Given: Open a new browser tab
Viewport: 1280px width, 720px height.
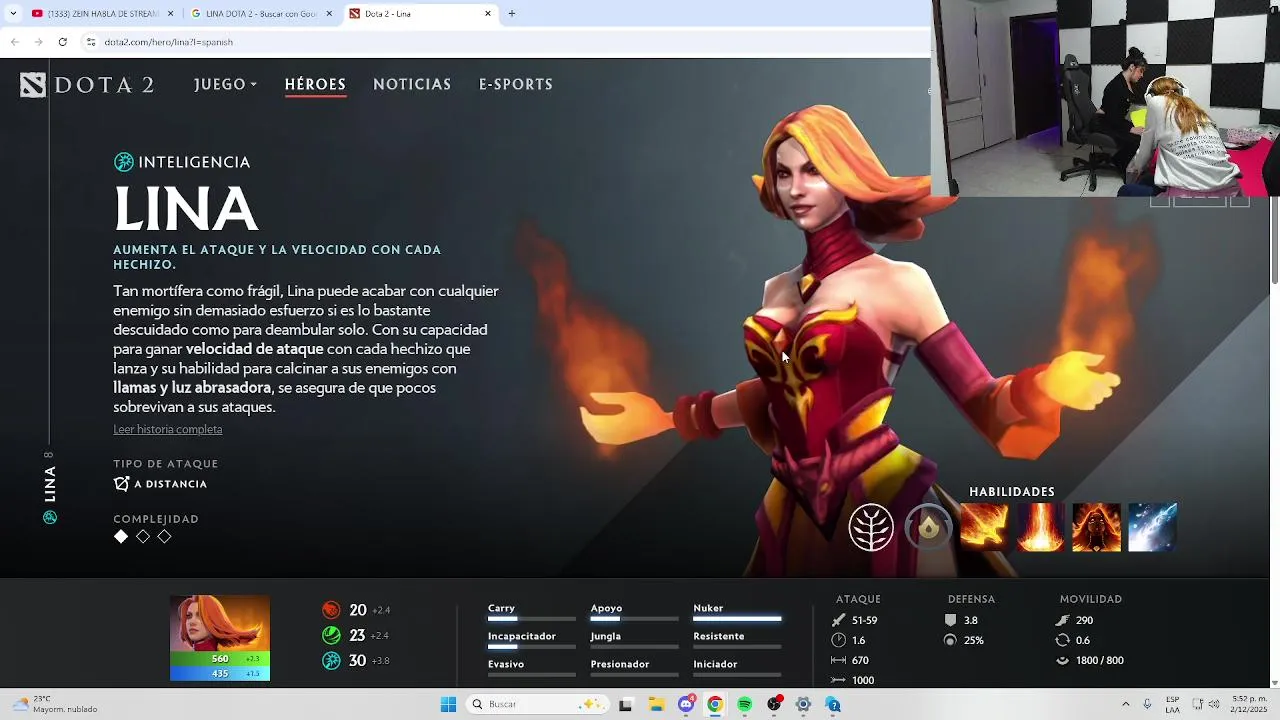Looking at the screenshot, I should click(512, 14).
